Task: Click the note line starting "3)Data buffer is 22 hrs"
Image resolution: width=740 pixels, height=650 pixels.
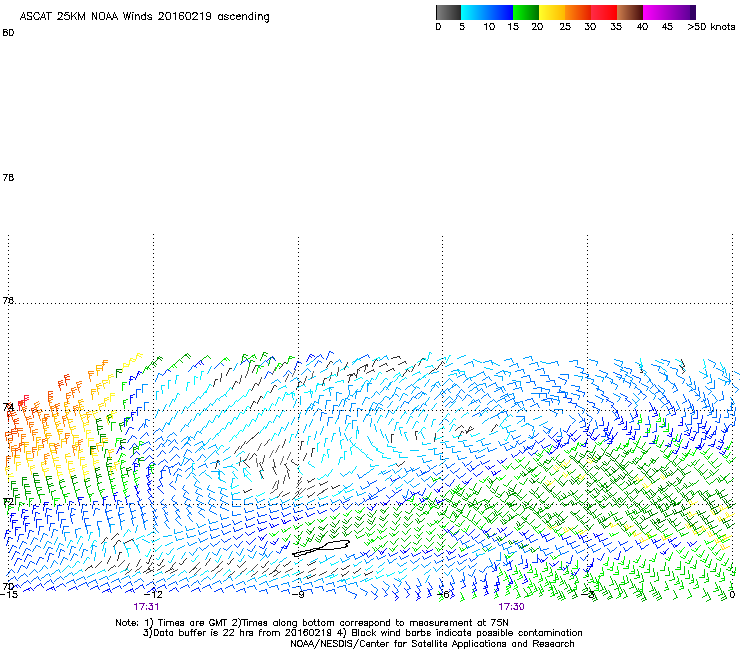Action: 362,633
